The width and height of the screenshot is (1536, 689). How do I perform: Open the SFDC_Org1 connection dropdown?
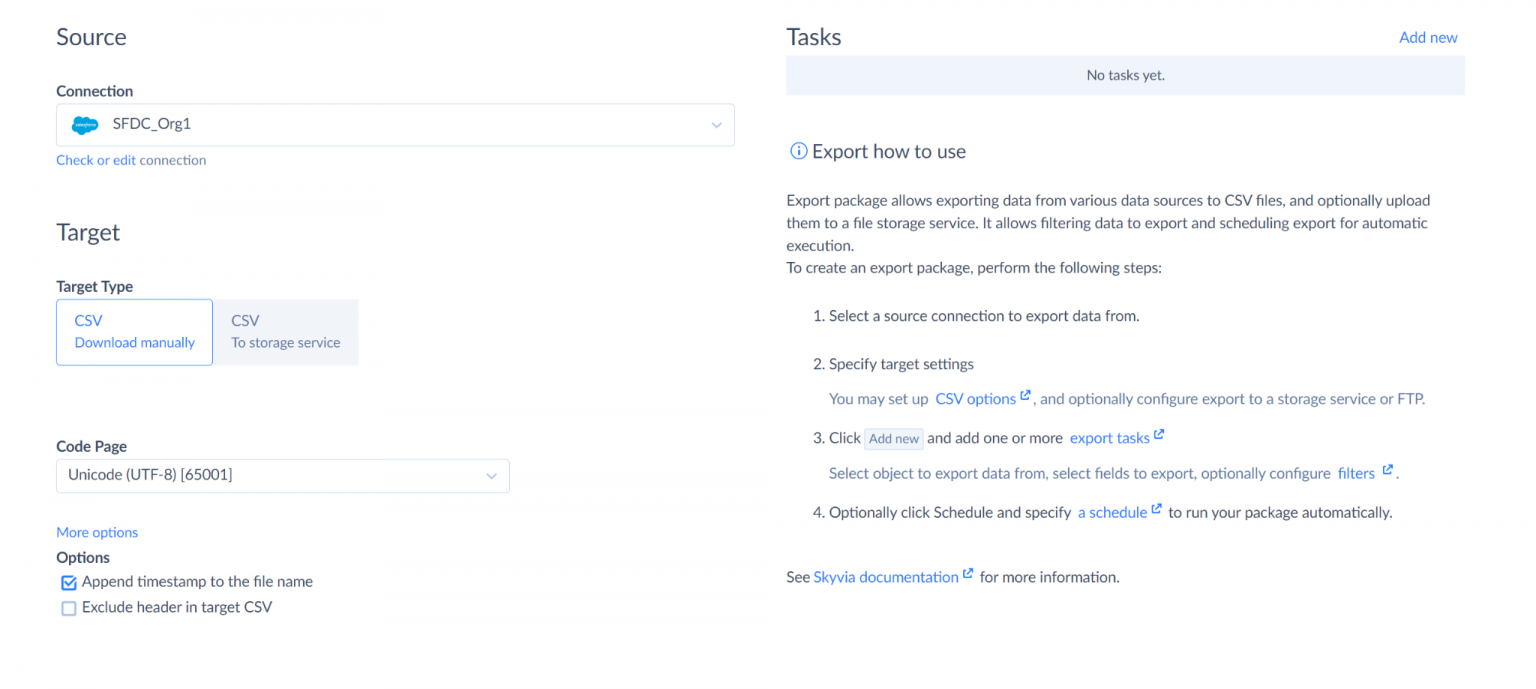point(716,126)
